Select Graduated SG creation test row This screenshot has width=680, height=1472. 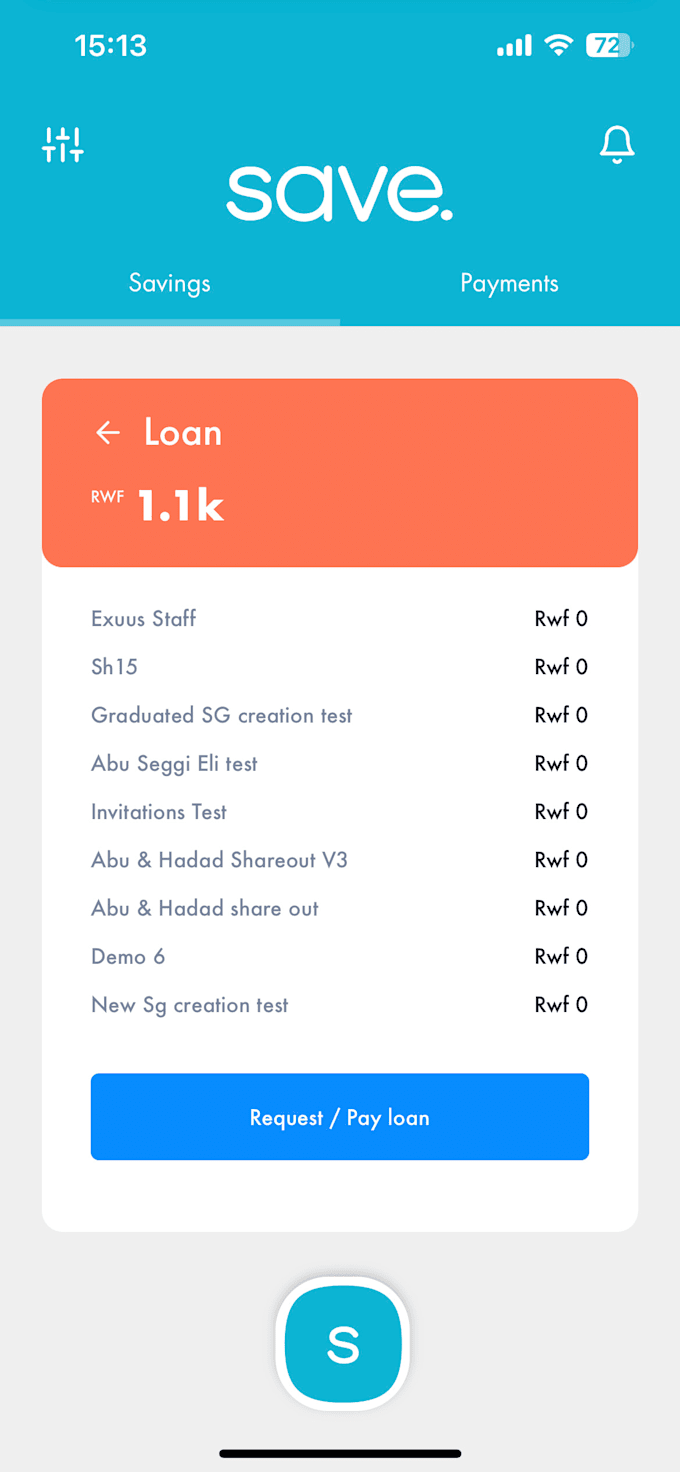(x=340, y=715)
